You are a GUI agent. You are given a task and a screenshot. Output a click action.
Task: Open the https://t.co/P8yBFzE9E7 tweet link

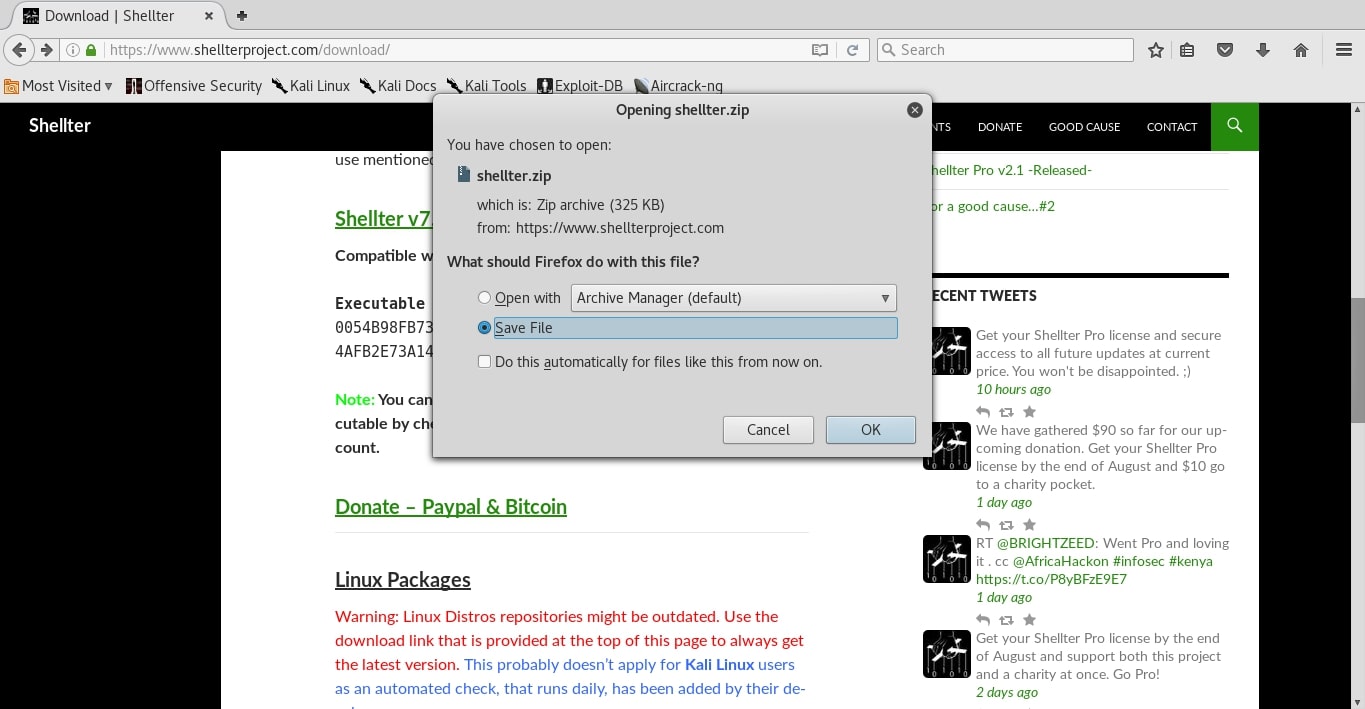[x=1051, y=579]
